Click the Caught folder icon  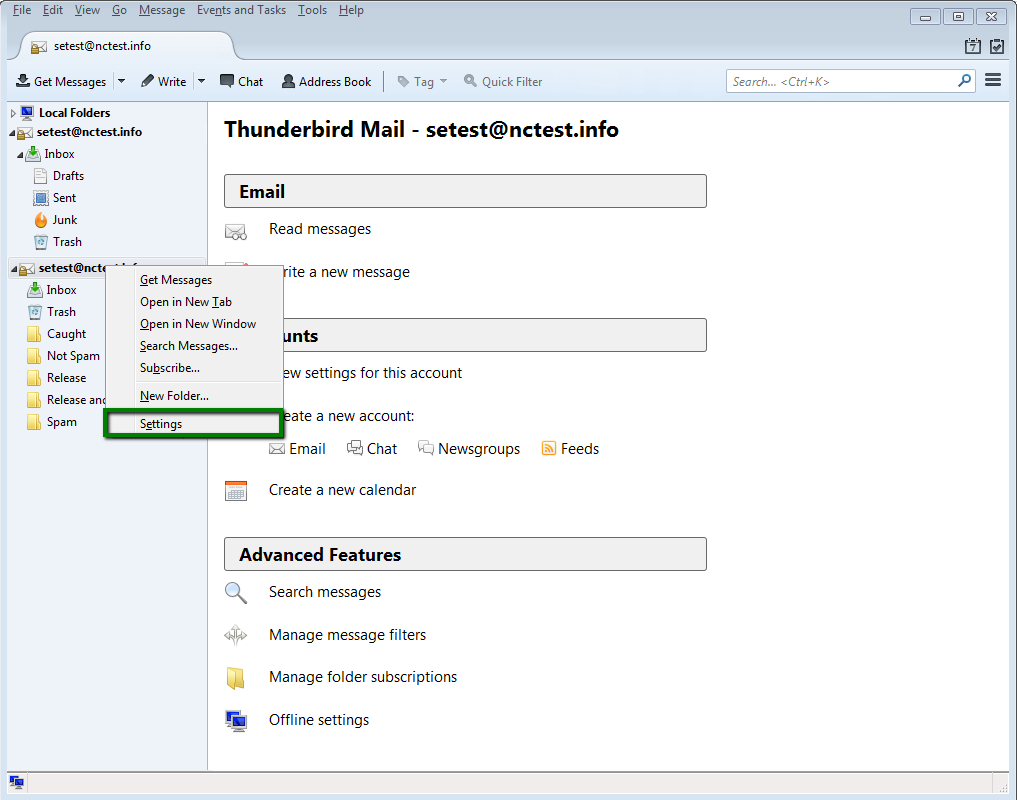34,334
